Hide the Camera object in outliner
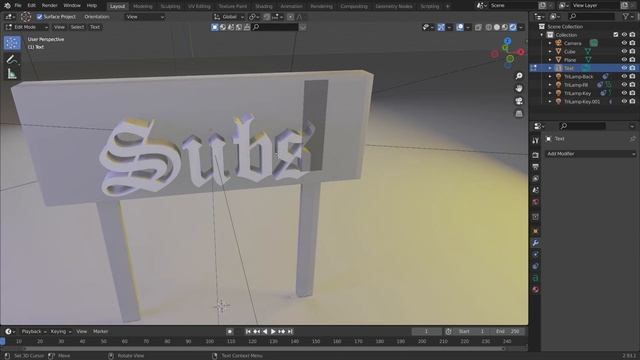 624,43
